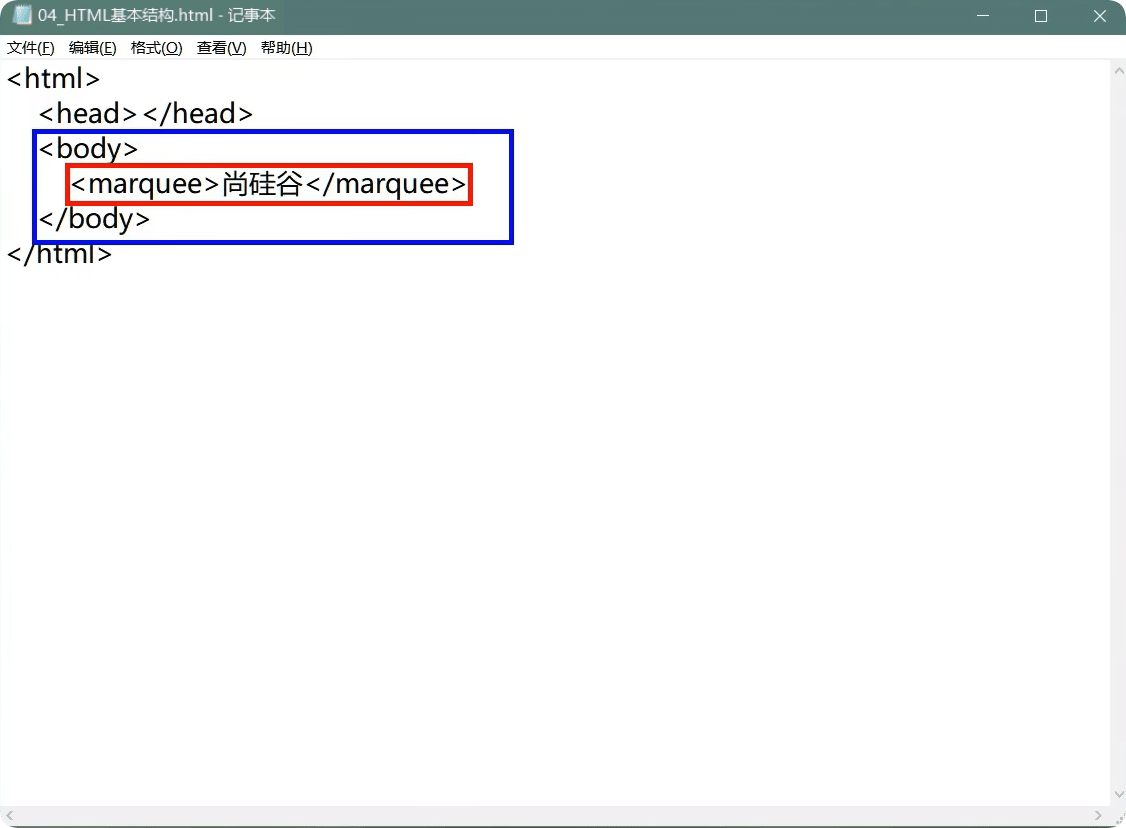Open the 查看(V) menu
The image size is (1126, 828).
click(221, 48)
